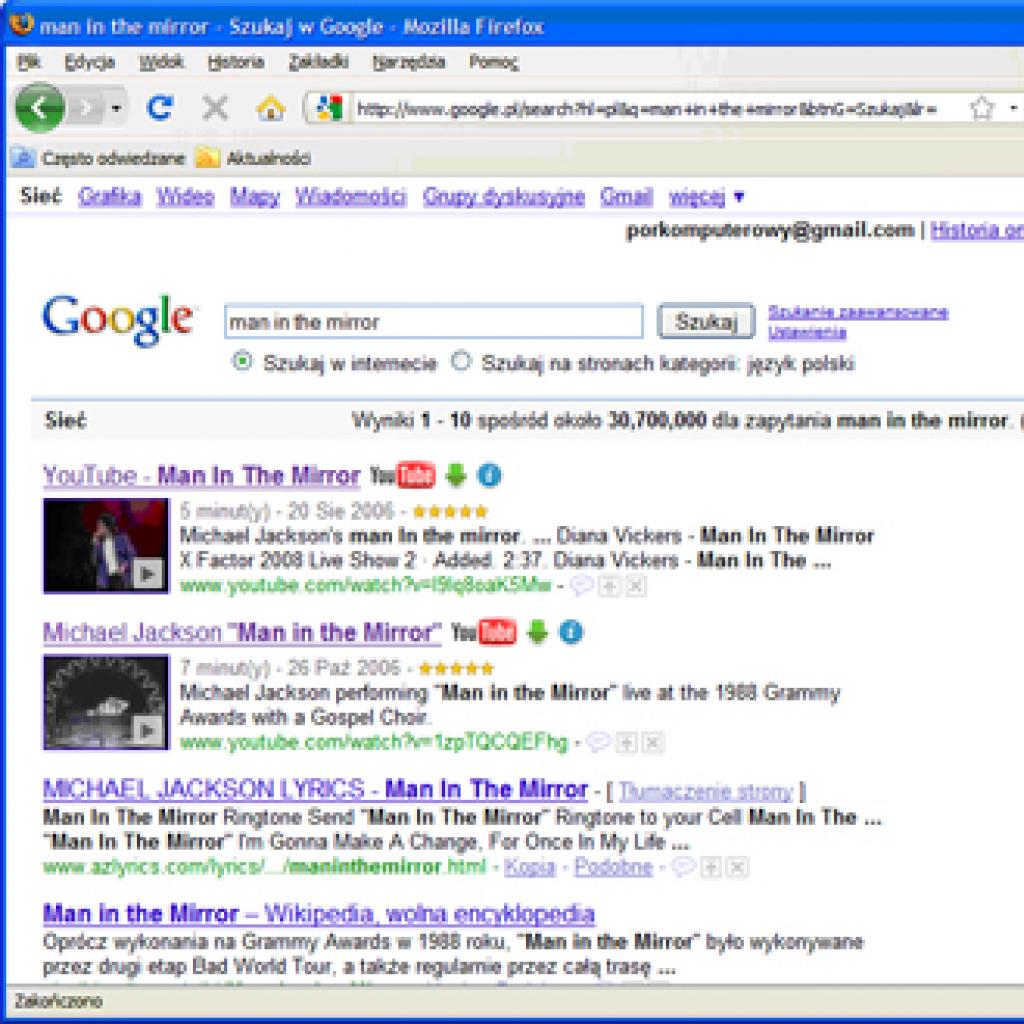Screen dimensions: 1024x1024
Task: Open Wiadomości link
Action: click(x=351, y=197)
